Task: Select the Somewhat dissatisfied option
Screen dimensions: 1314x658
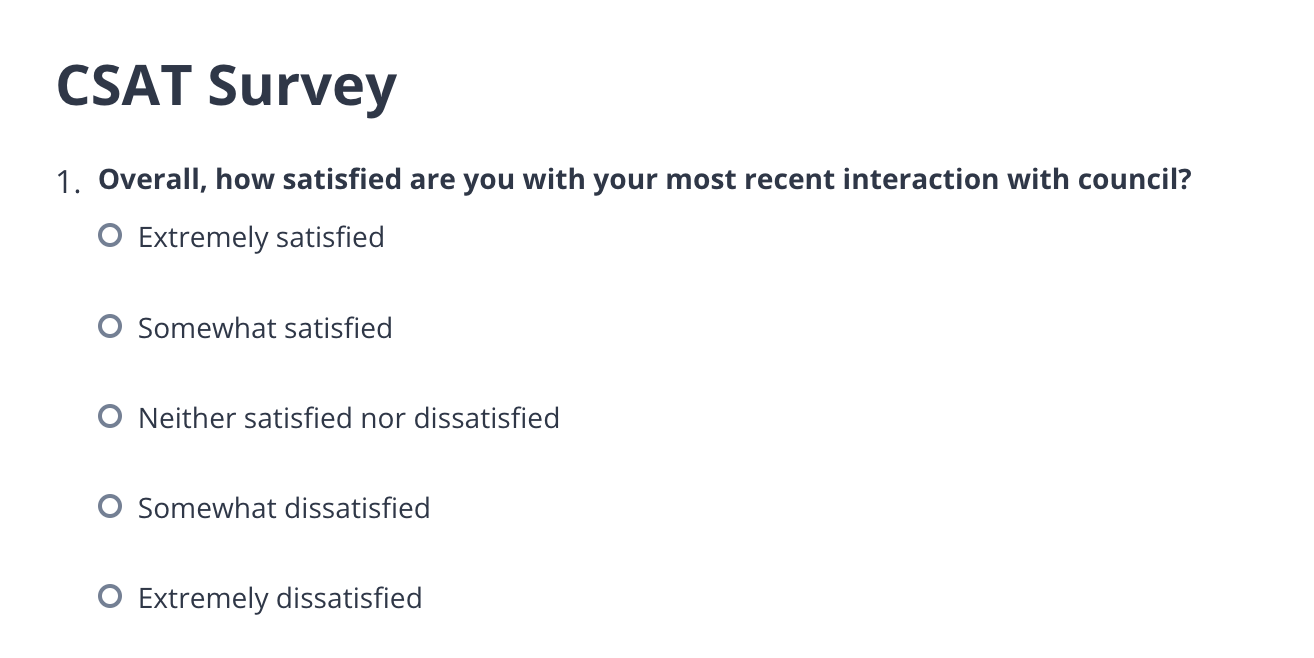Action: [109, 506]
